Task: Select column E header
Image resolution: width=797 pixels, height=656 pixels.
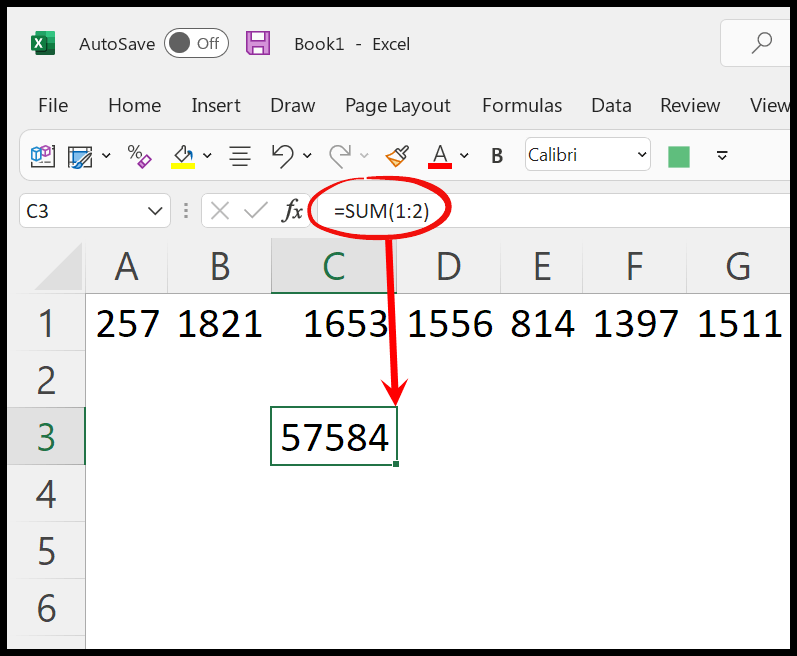Action: pyautogui.click(x=542, y=266)
